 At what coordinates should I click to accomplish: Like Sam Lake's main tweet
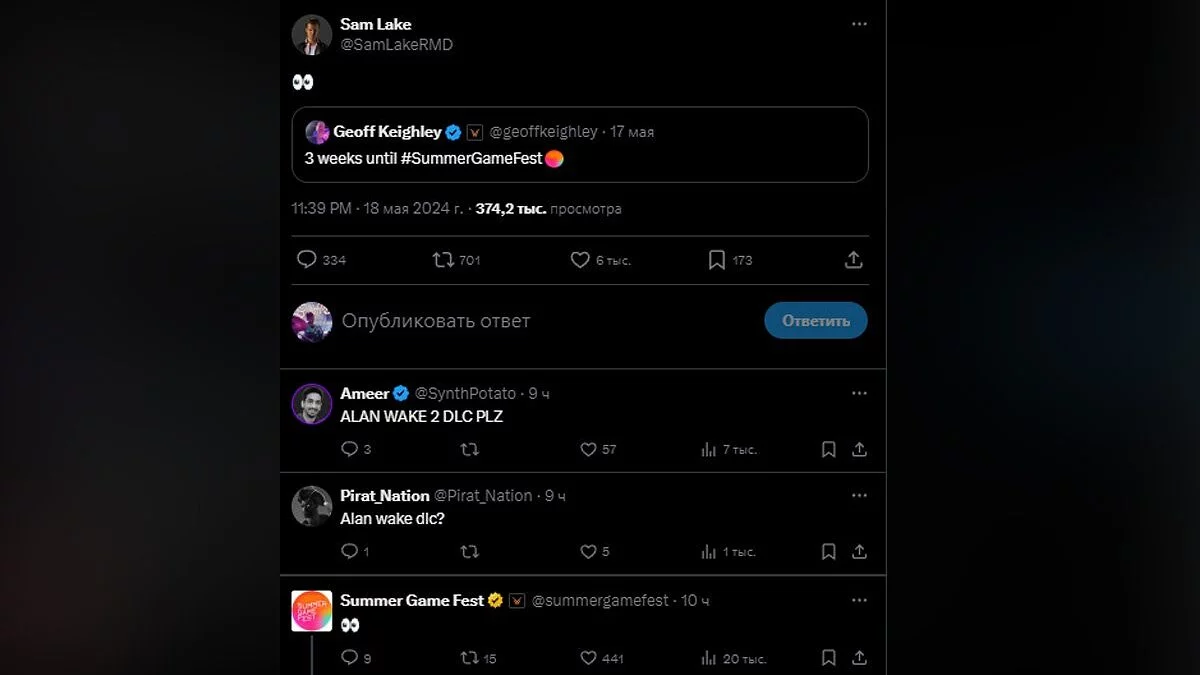pyautogui.click(x=580, y=260)
